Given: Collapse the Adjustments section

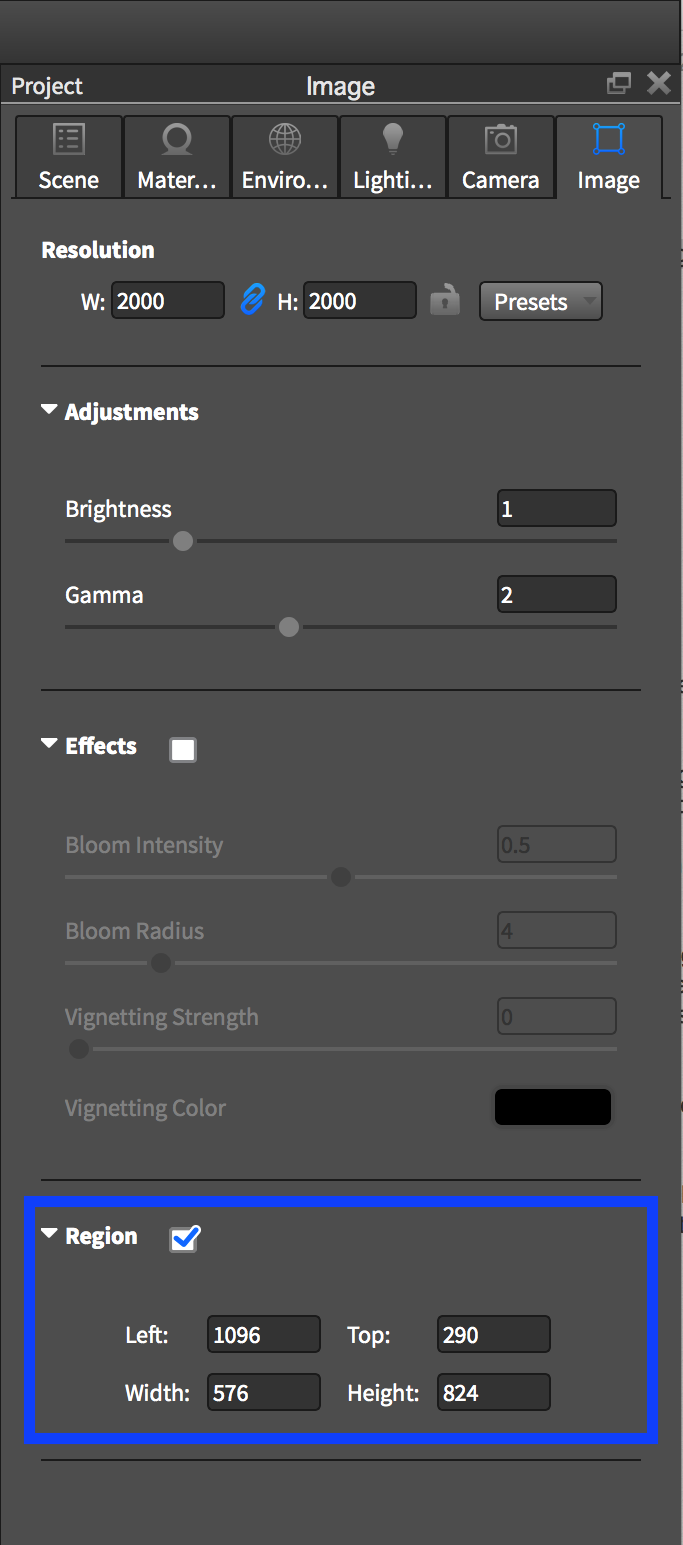Looking at the screenshot, I should coord(48,411).
